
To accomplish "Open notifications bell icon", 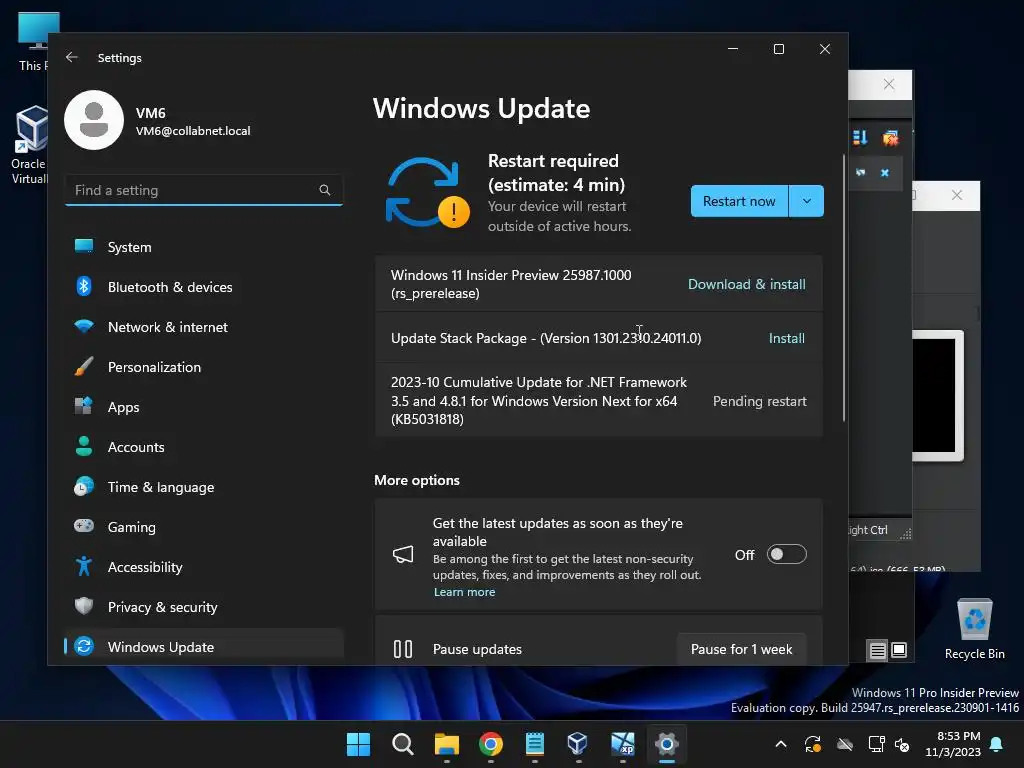I will pyautogui.click(x=997, y=744).
